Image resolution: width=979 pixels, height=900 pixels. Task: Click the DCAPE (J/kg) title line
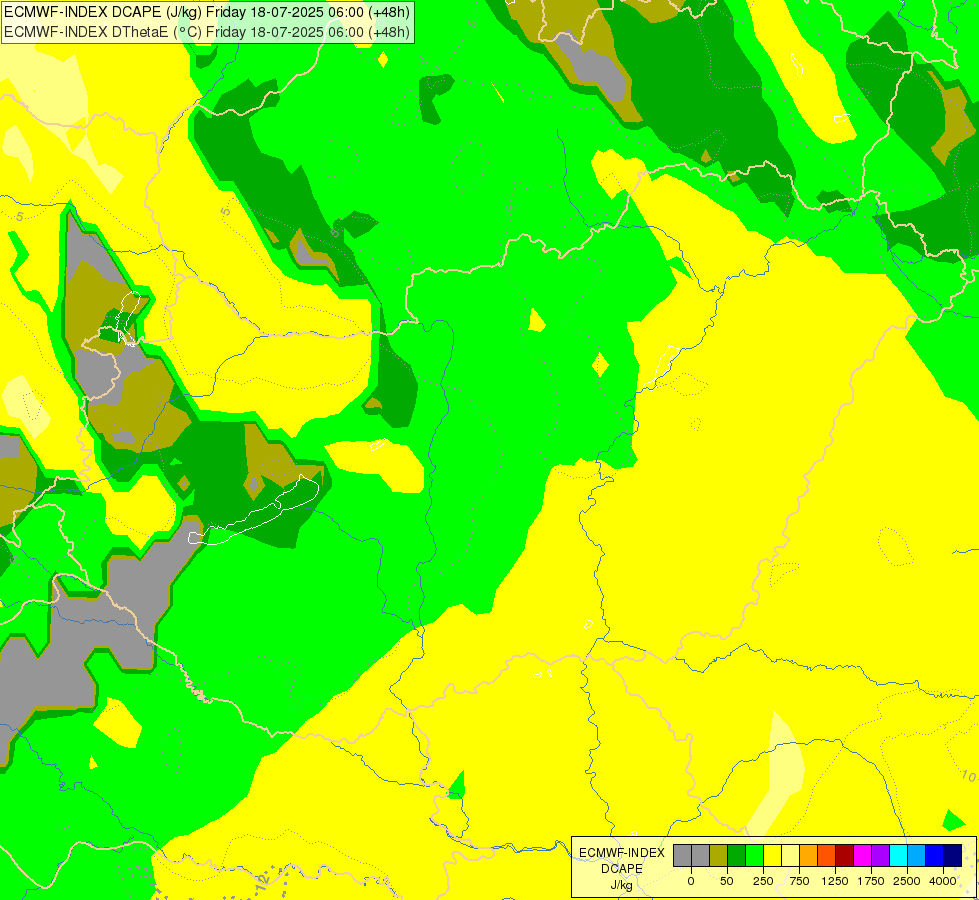pyautogui.click(x=207, y=12)
